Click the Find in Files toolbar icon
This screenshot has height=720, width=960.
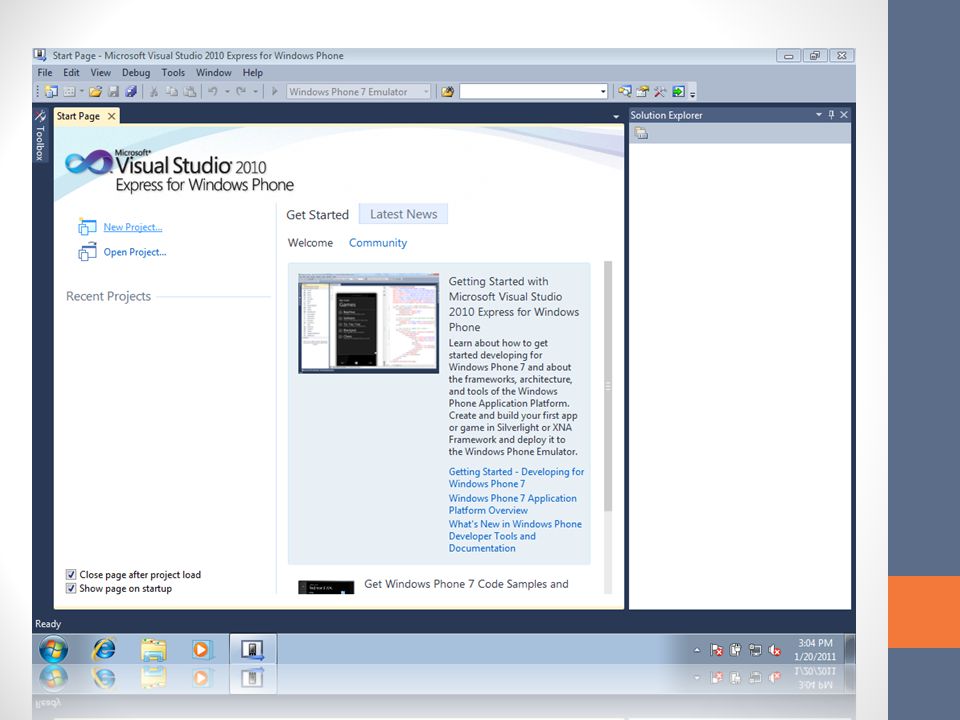(x=448, y=92)
